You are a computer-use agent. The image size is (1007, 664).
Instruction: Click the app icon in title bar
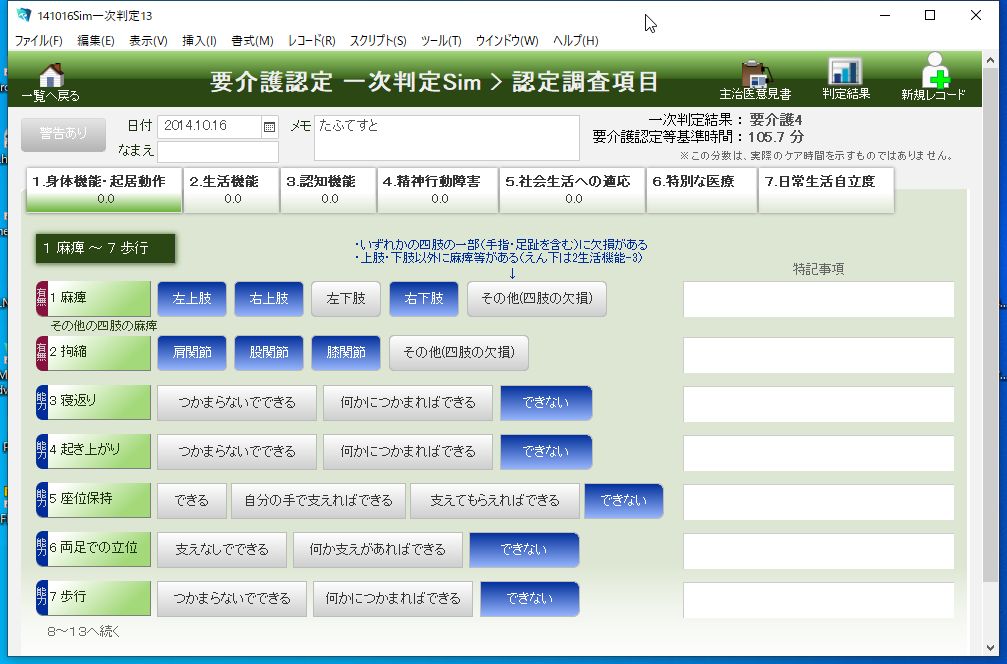pyautogui.click(x=22, y=16)
